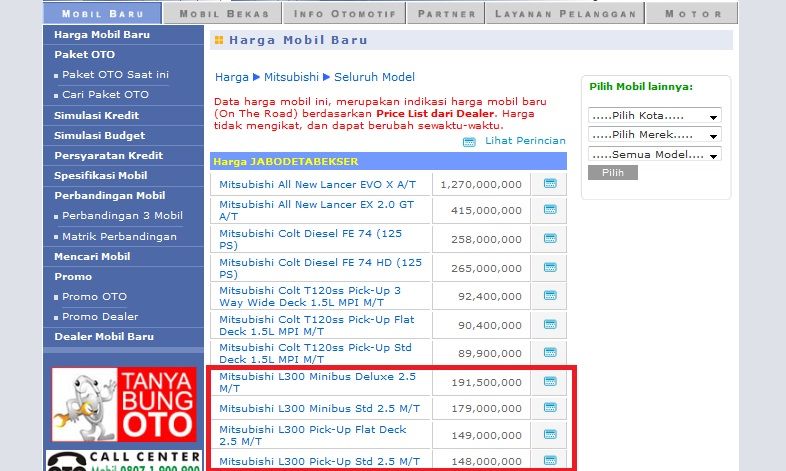
Task: Open Paket OTO Saat ini
Action: [x=115, y=75]
